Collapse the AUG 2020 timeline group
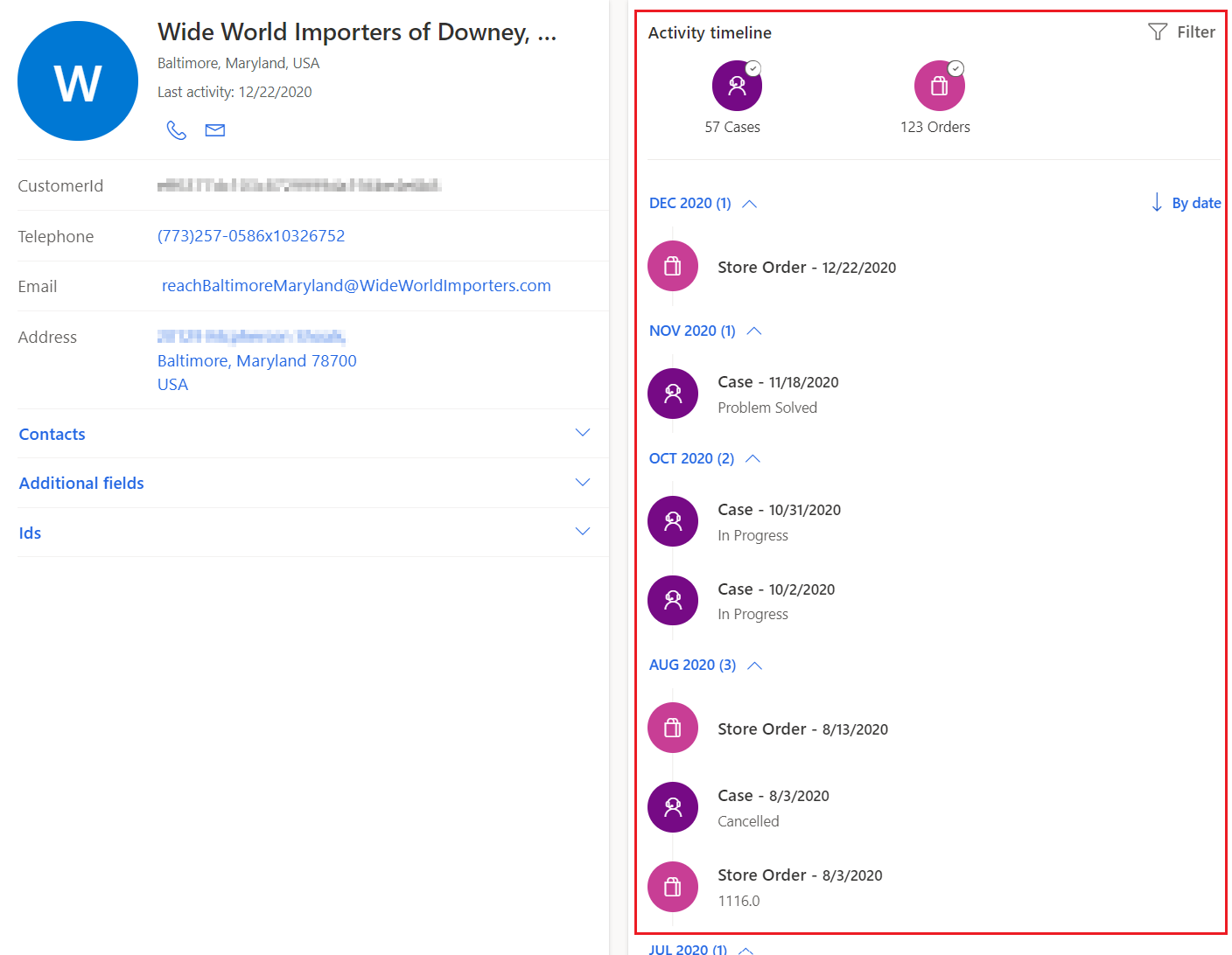This screenshot has width=1232, height=955. tap(754, 665)
